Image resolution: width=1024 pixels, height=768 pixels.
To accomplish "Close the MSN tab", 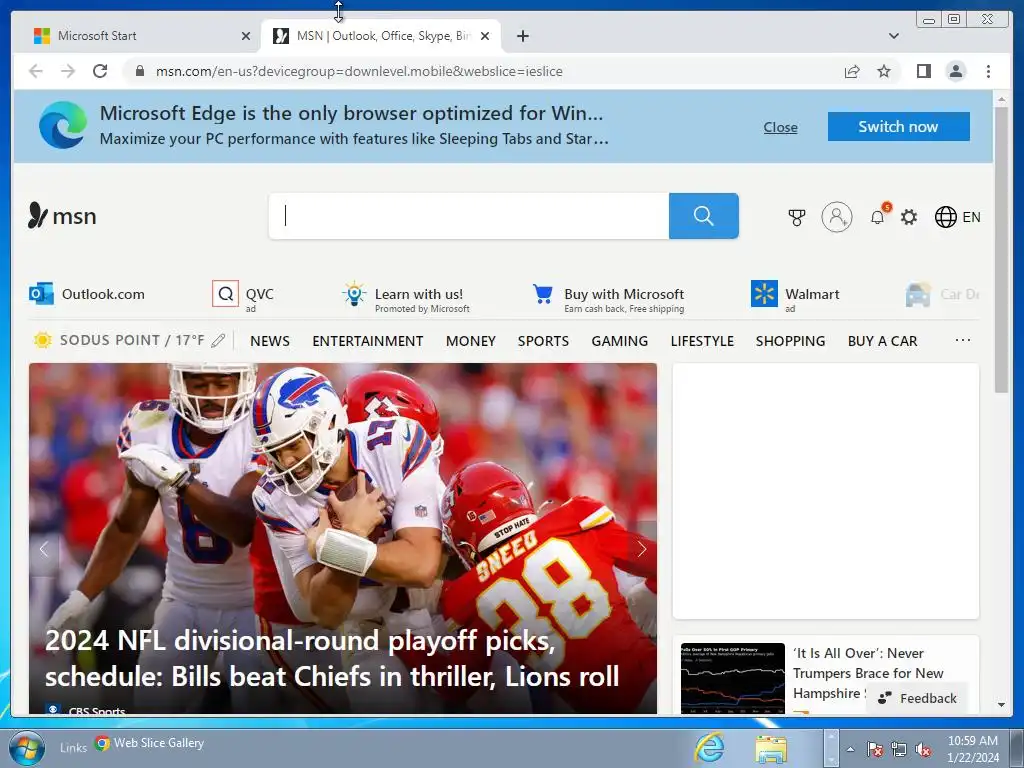I will click(485, 37).
